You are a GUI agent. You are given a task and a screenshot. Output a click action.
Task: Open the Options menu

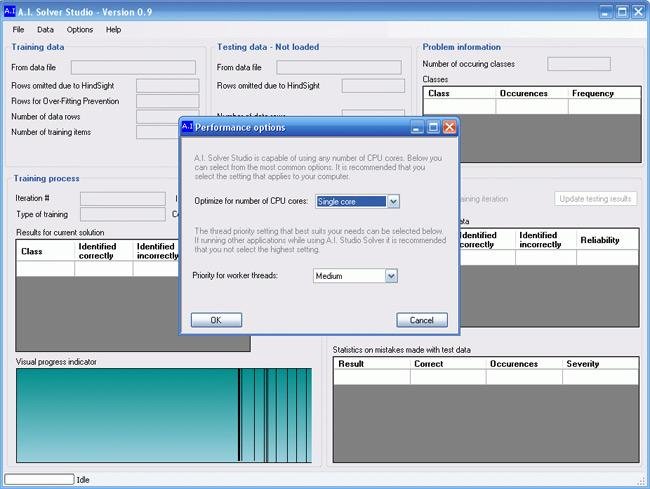click(x=80, y=29)
